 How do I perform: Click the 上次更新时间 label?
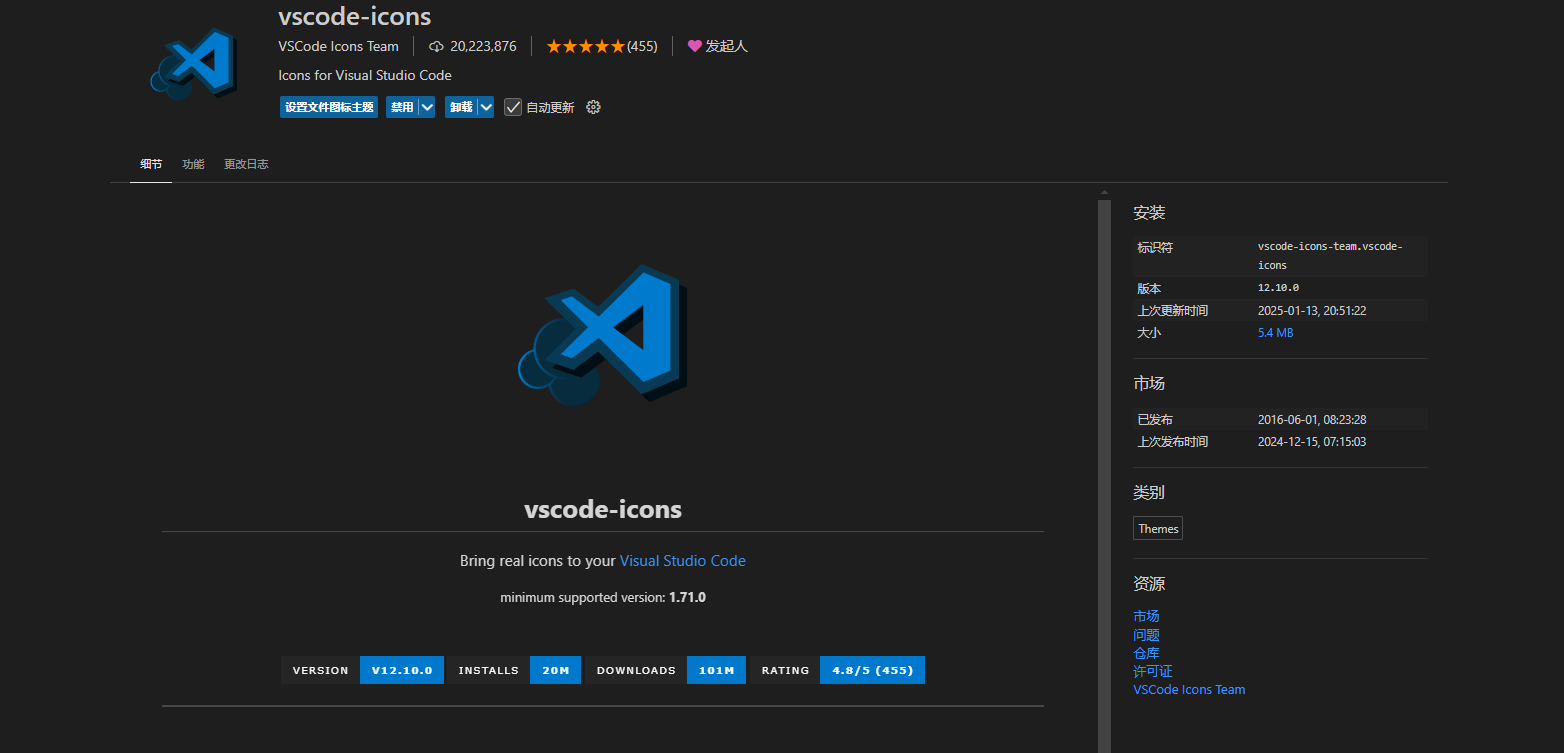coord(1172,311)
